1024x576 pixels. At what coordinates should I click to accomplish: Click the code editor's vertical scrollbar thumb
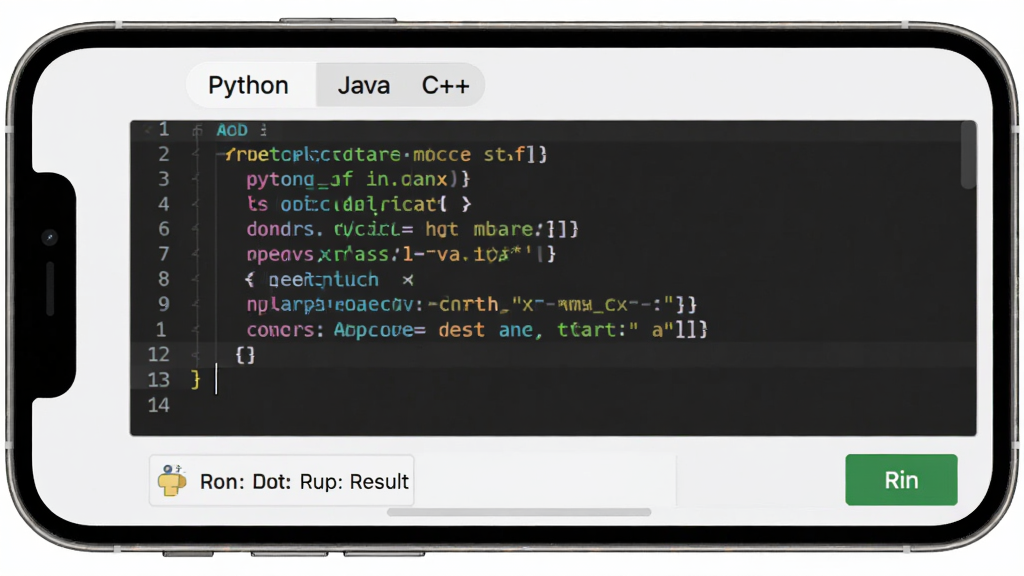tap(968, 156)
